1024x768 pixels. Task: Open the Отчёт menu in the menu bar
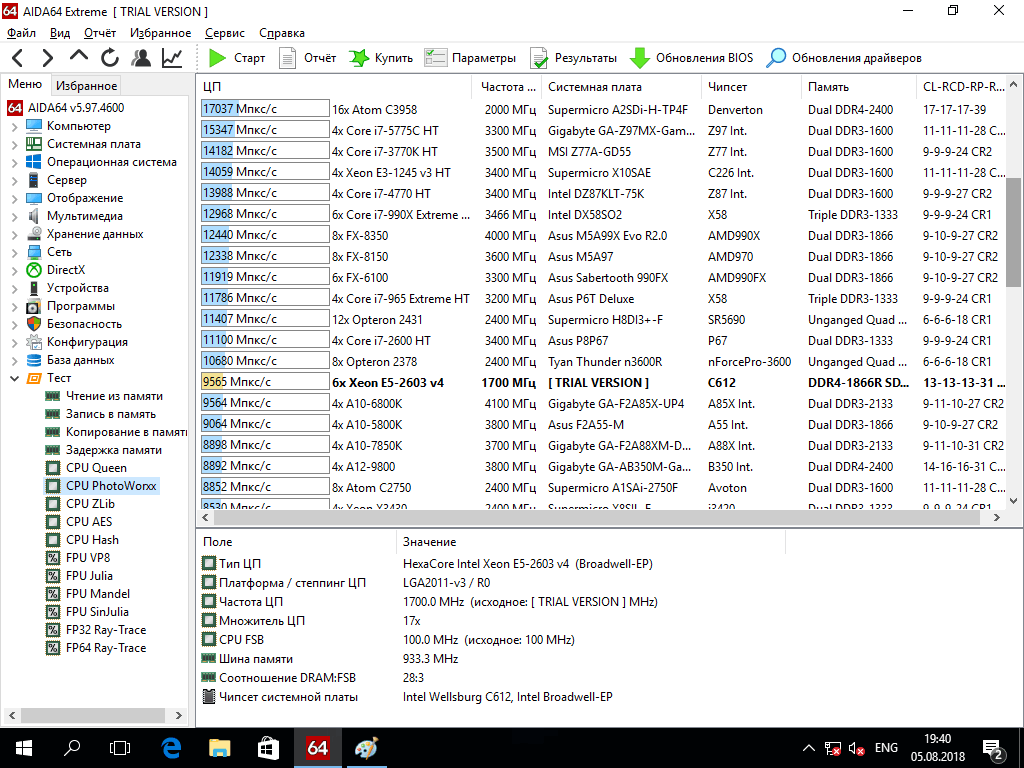pos(100,33)
